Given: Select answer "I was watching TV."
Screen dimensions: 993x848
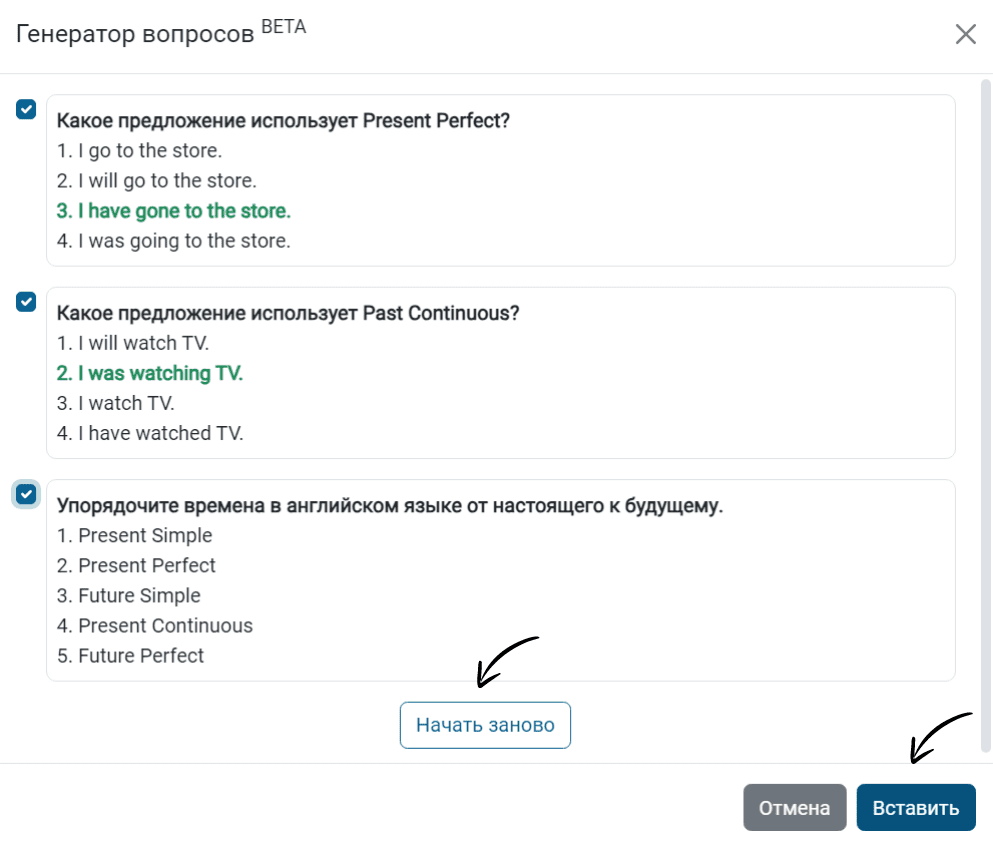Looking at the screenshot, I should (149, 373).
